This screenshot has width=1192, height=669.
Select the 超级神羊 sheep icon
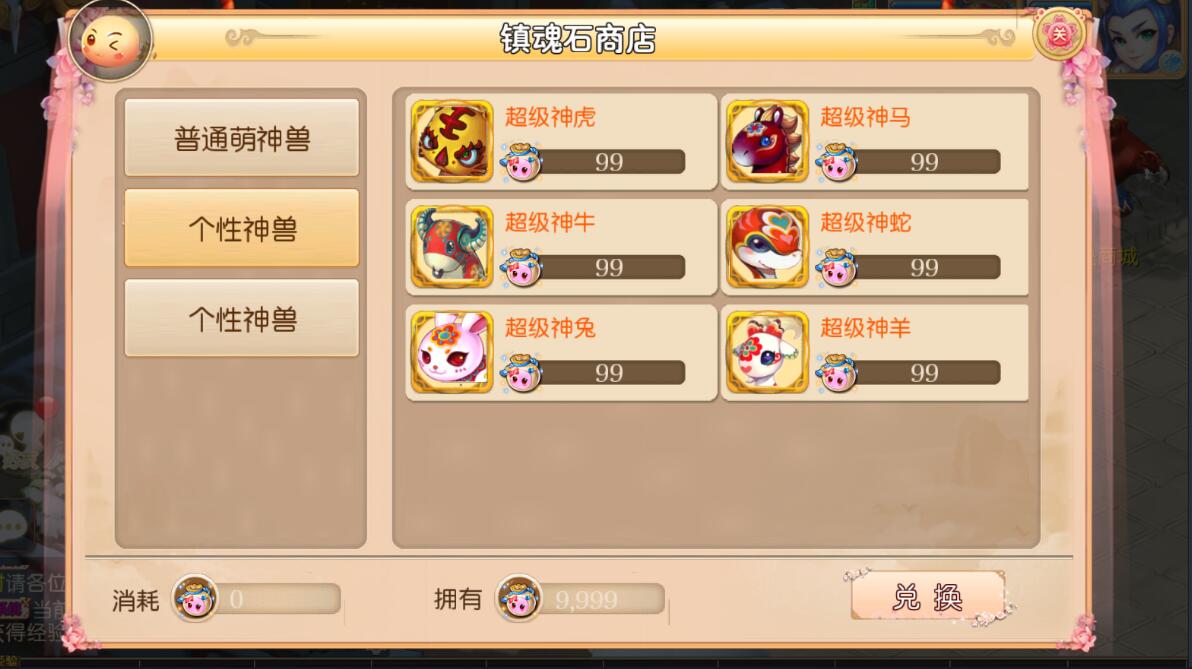[x=767, y=353]
